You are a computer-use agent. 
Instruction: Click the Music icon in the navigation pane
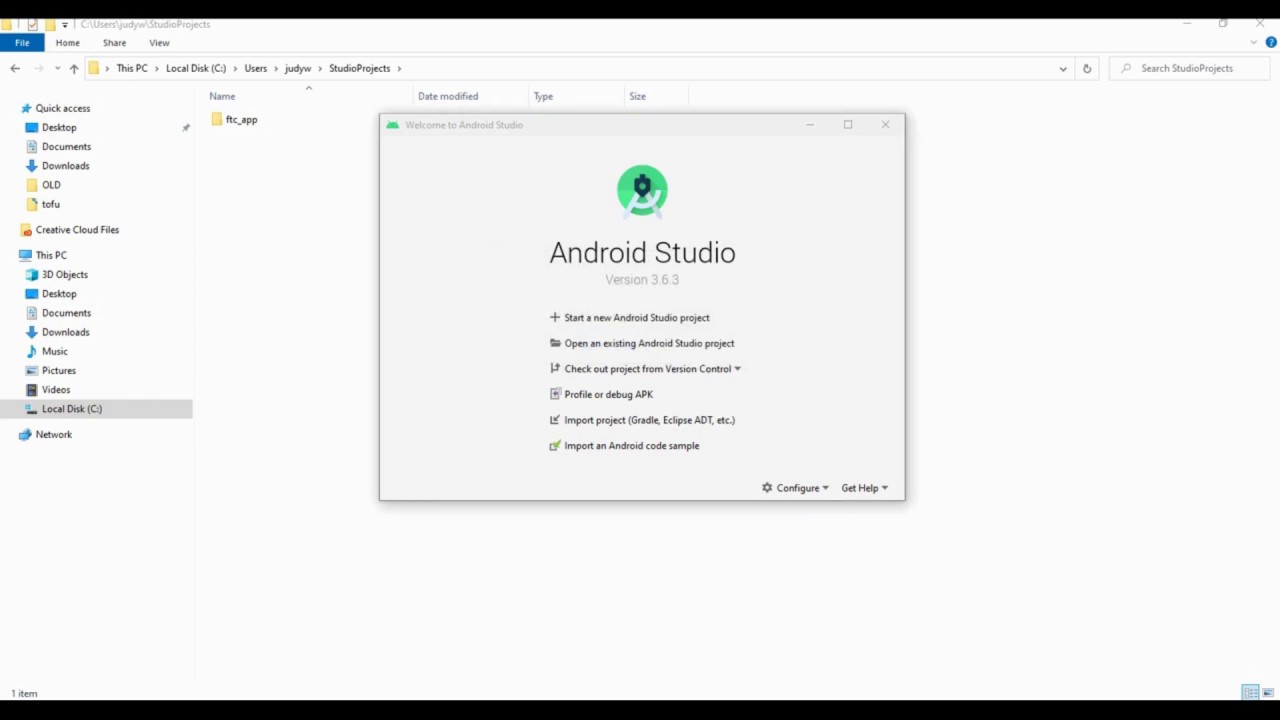pyautogui.click(x=32, y=351)
